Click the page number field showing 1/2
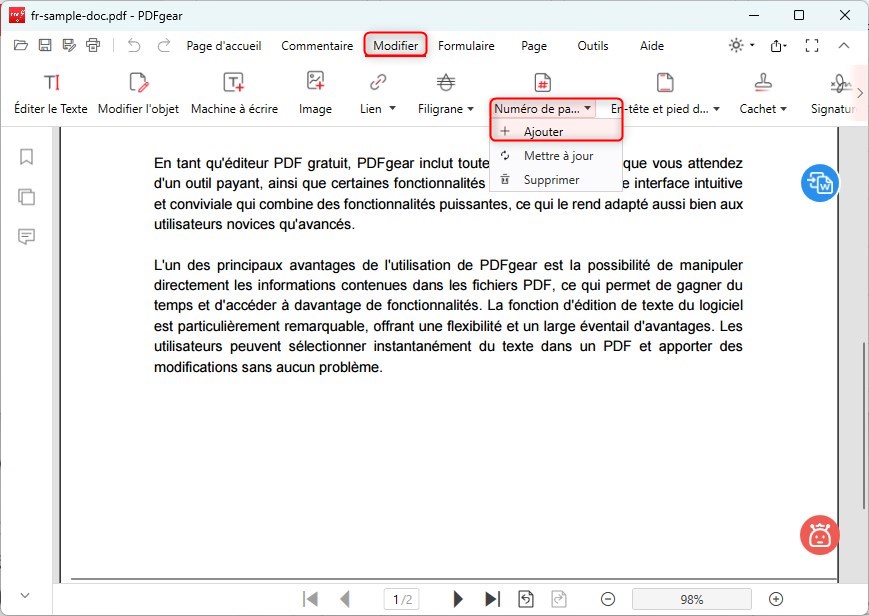 point(402,598)
